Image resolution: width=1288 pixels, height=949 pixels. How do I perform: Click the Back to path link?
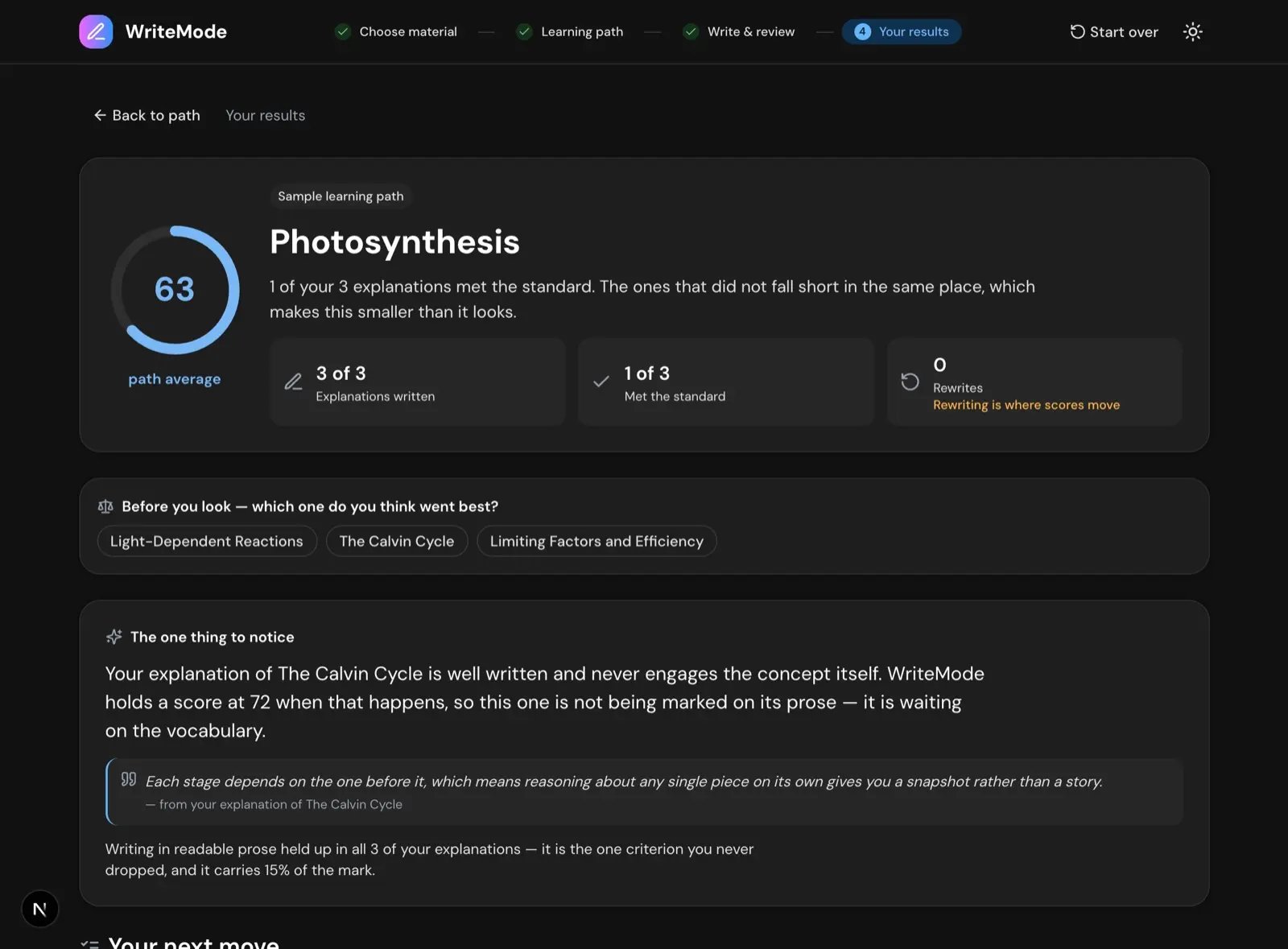(147, 115)
